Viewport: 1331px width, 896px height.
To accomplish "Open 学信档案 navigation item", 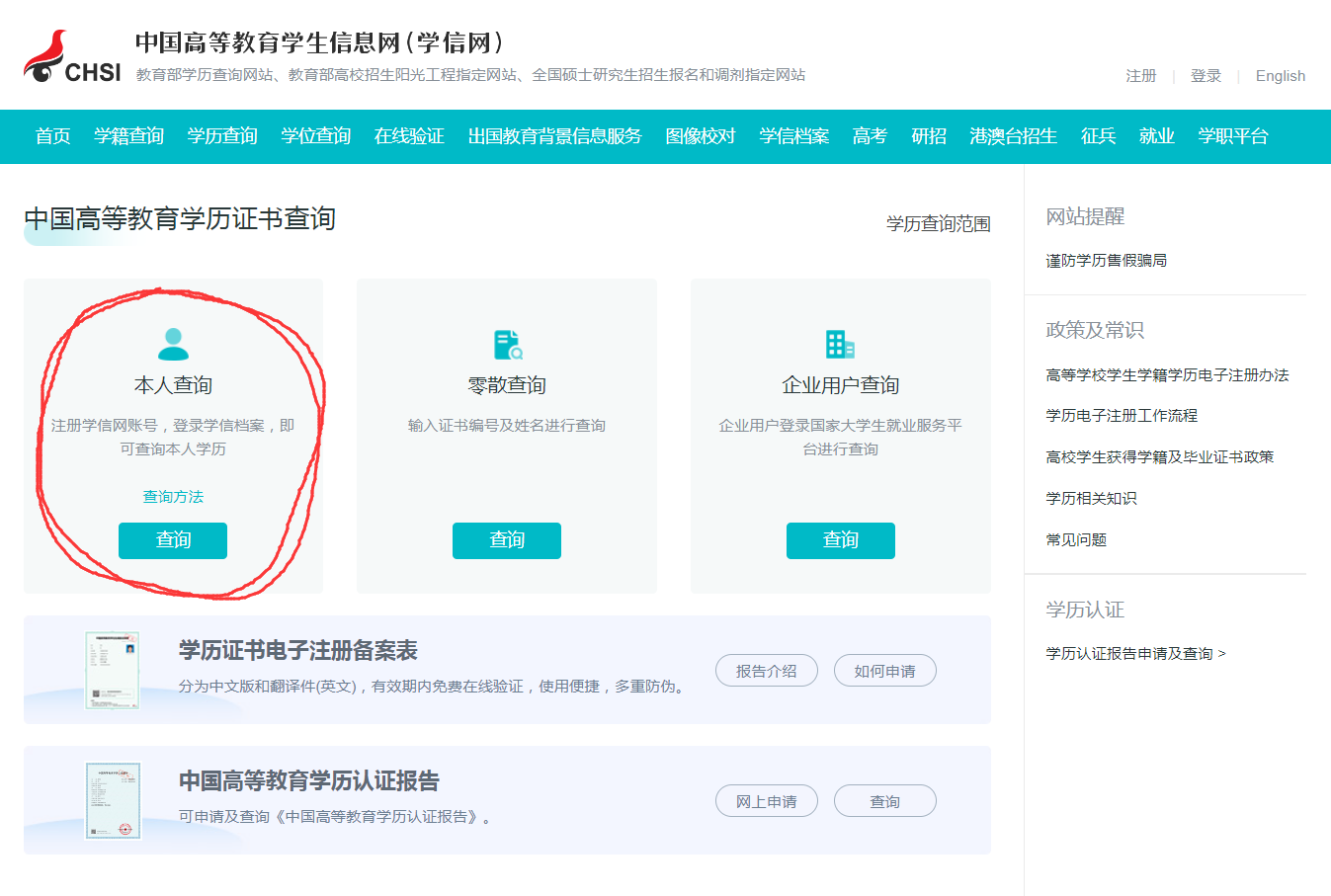I will pyautogui.click(x=793, y=136).
